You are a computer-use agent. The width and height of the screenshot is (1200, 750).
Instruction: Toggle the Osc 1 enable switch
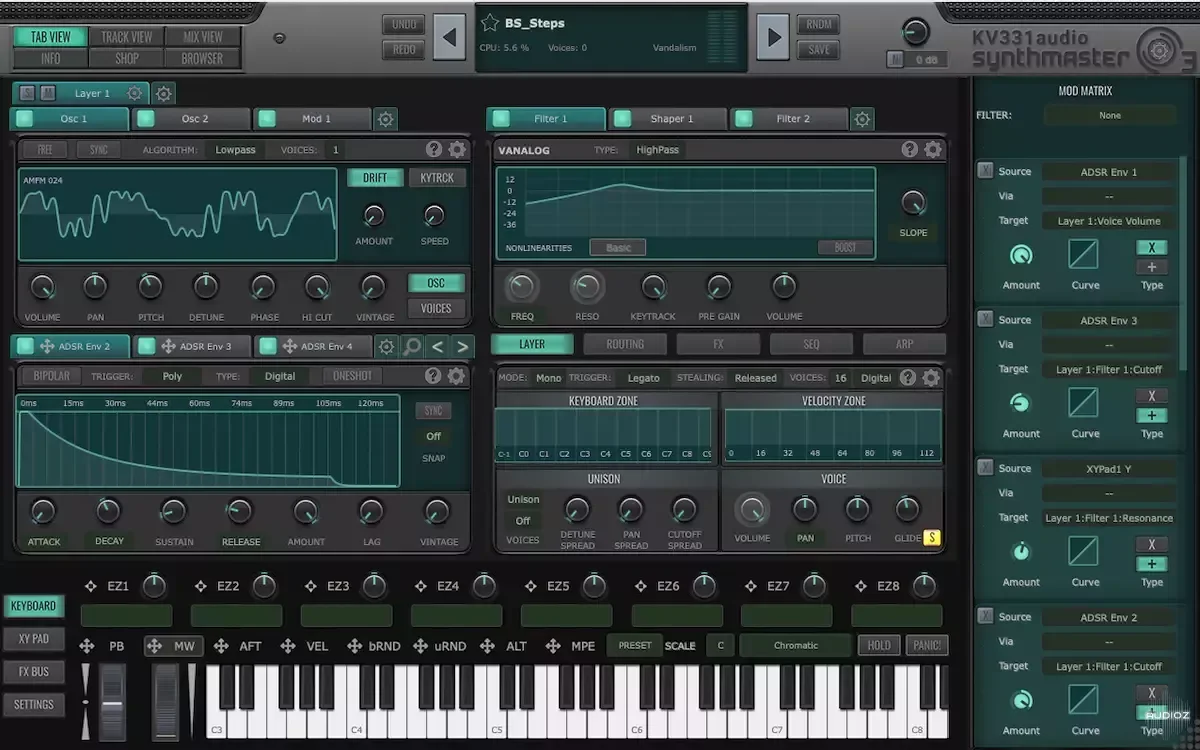[x=25, y=119]
